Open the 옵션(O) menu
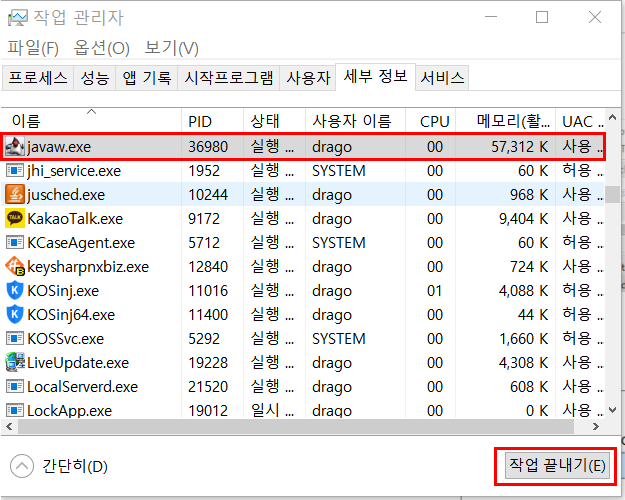This screenshot has height=500, width=625. (x=102, y=48)
